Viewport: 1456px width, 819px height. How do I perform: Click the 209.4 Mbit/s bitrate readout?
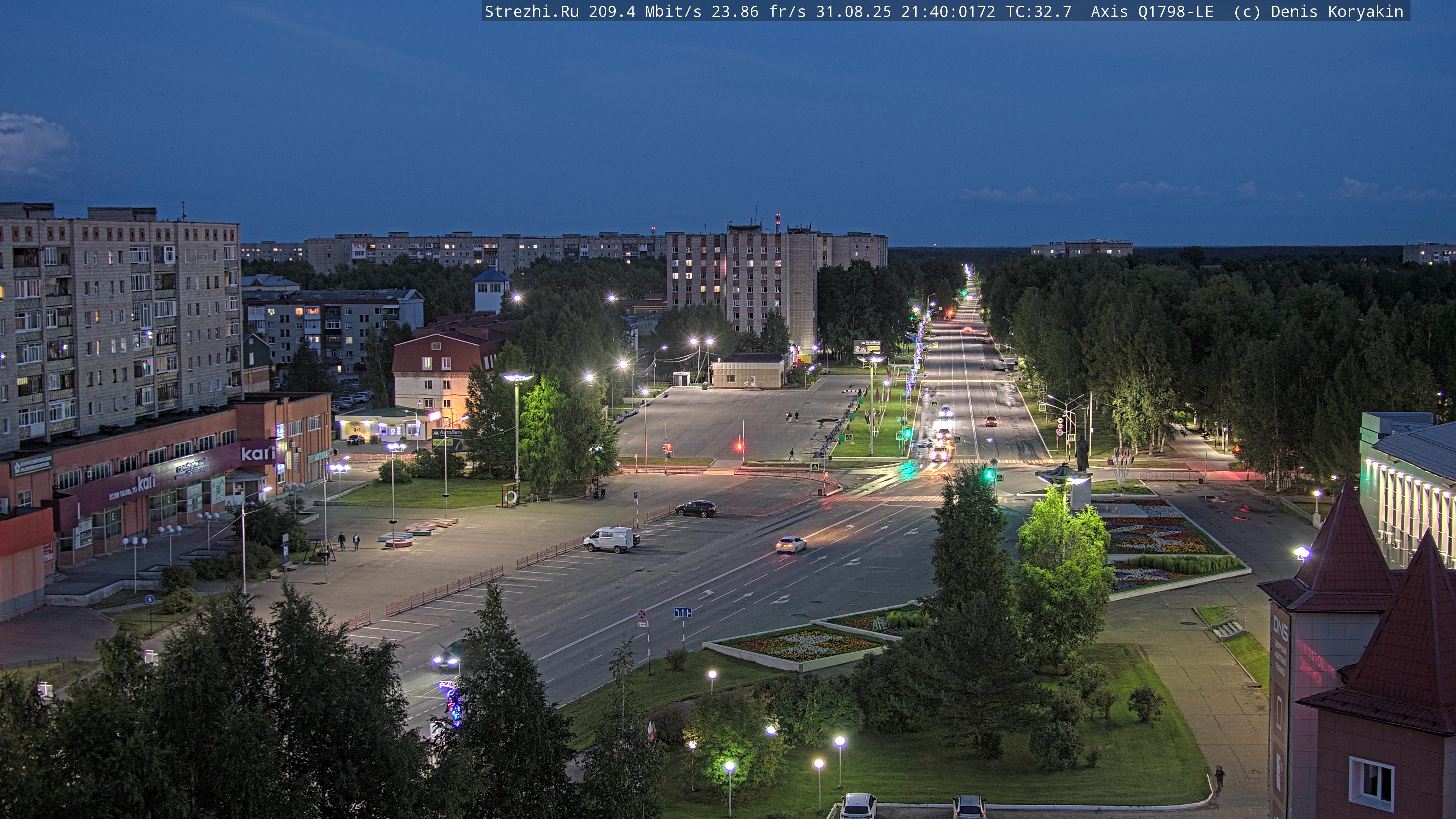[644, 11]
